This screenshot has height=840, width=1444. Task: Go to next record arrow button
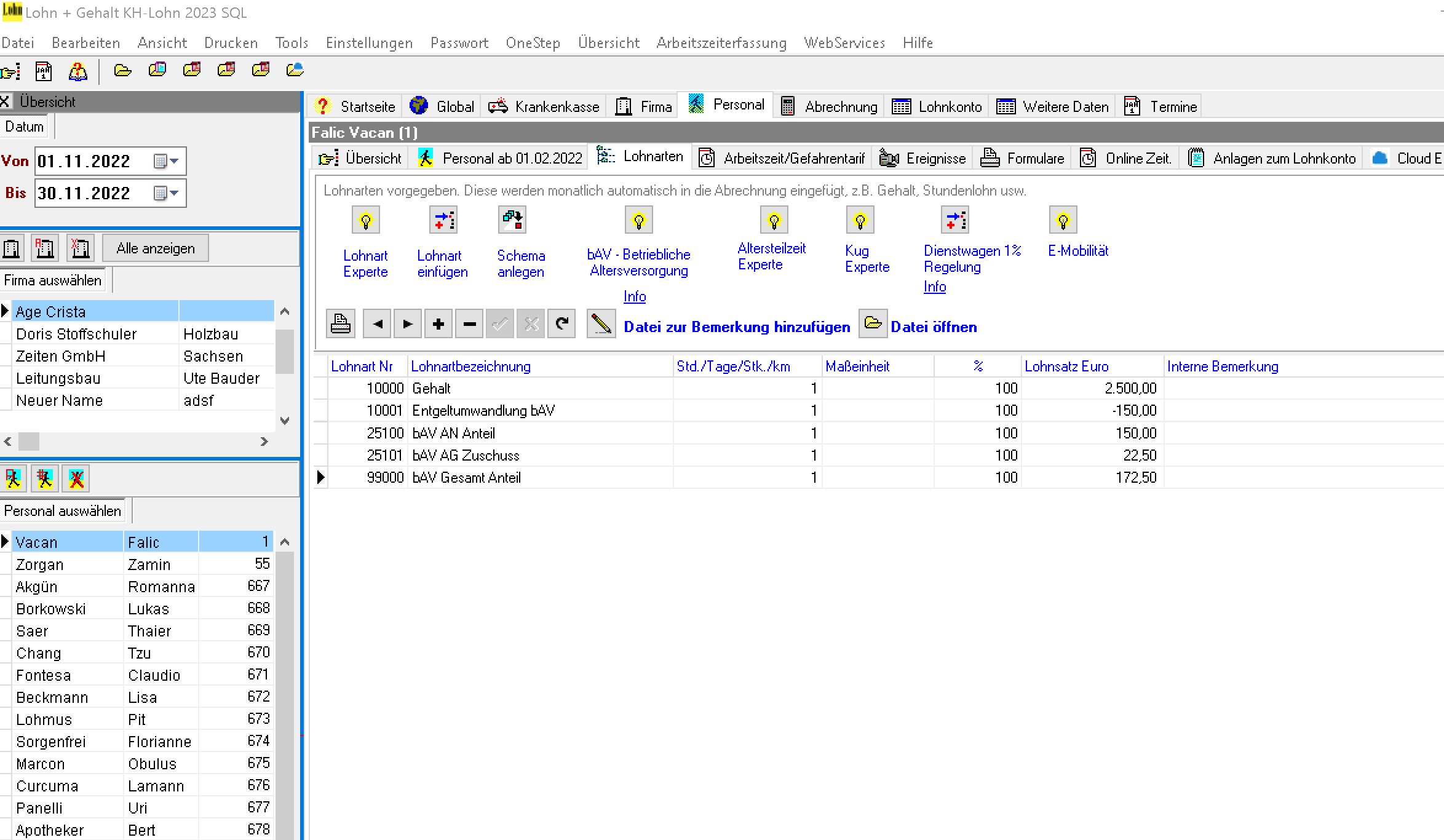point(407,324)
